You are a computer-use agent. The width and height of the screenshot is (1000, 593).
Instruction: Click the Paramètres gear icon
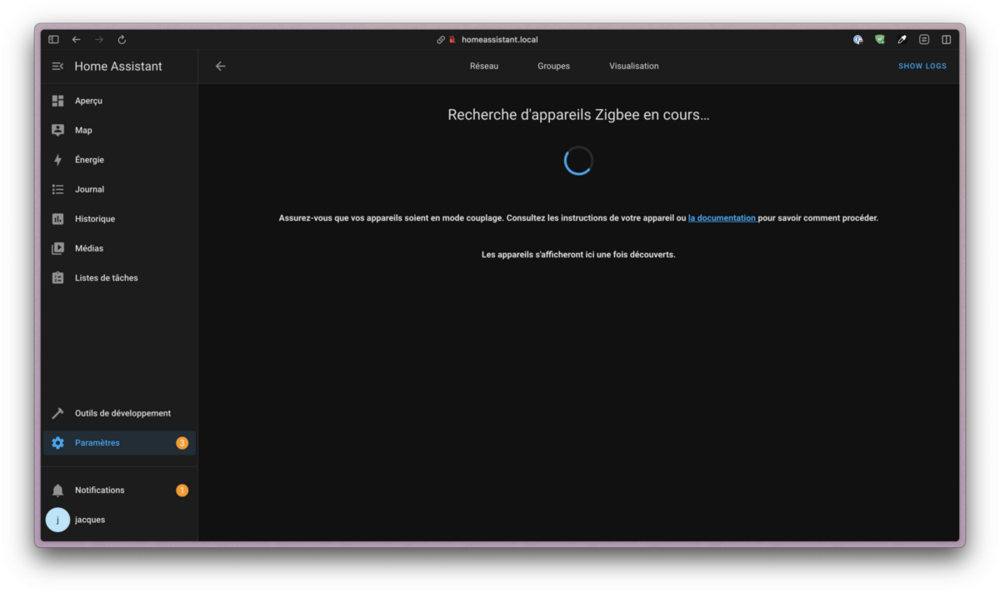pyautogui.click(x=58, y=443)
